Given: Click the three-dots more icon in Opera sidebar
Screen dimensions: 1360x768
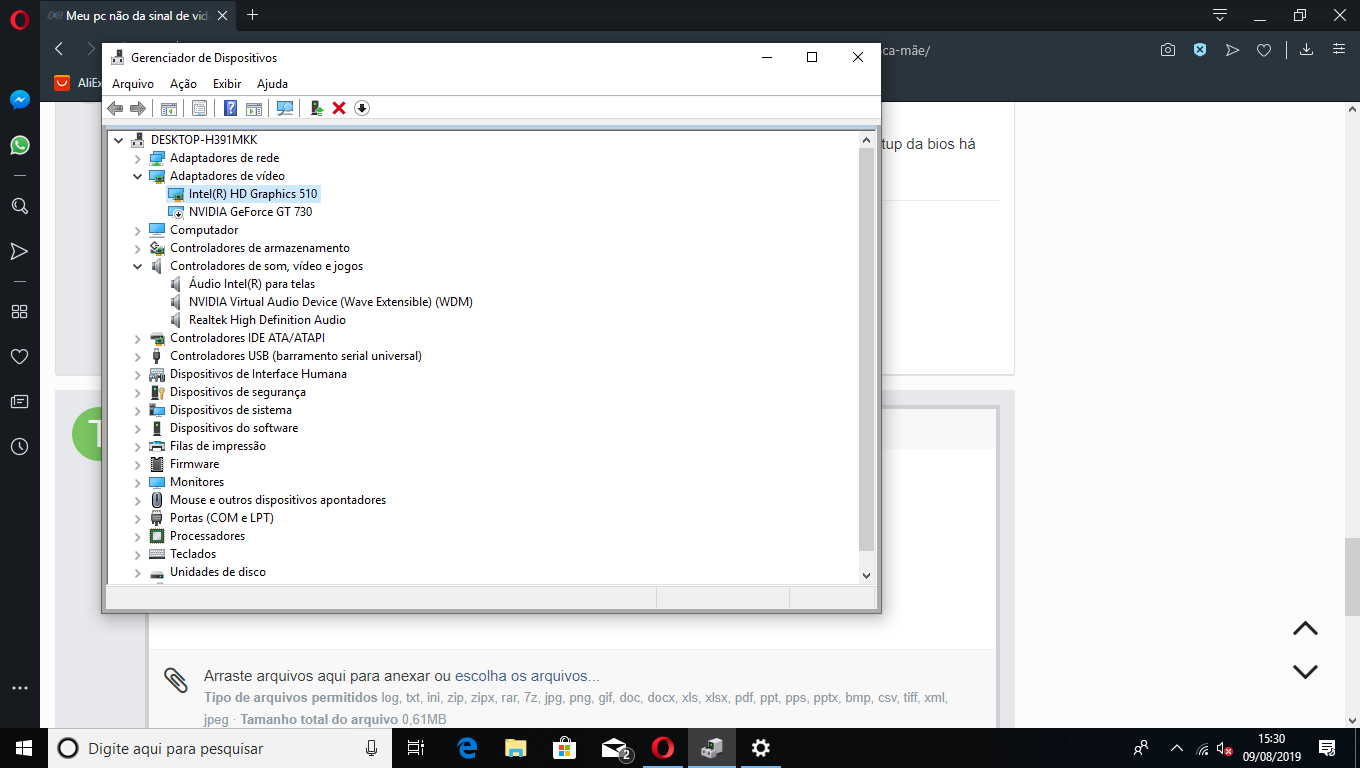Looking at the screenshot, I should pos(19,688).
